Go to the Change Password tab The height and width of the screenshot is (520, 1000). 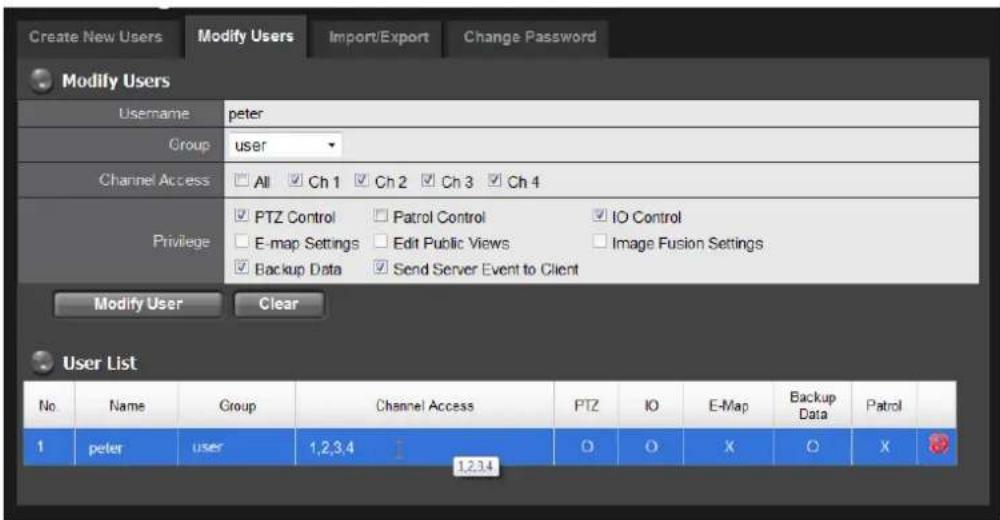coord(529,37)
